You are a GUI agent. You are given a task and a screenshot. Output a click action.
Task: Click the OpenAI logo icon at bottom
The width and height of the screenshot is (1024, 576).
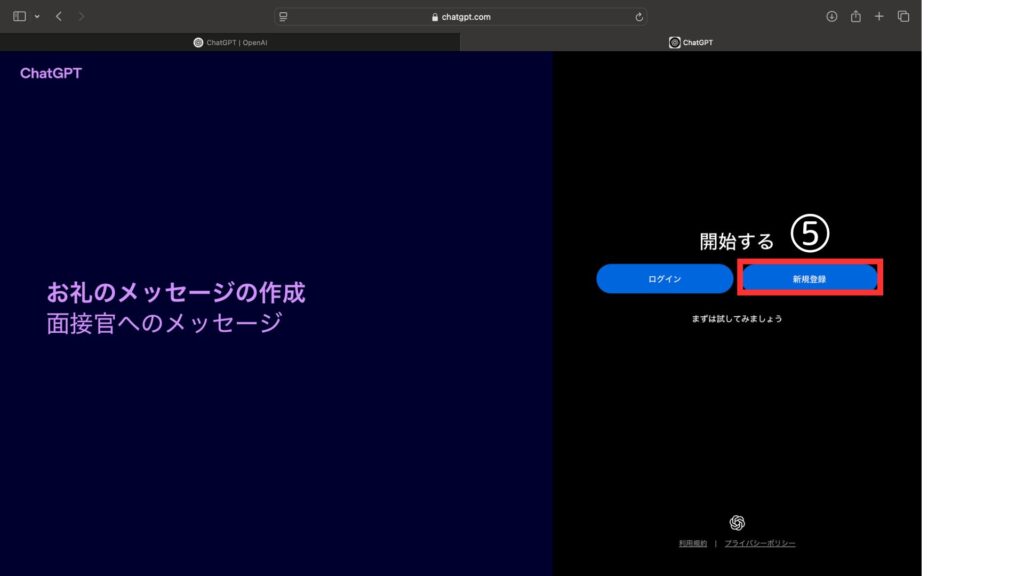tap(737, 522)
